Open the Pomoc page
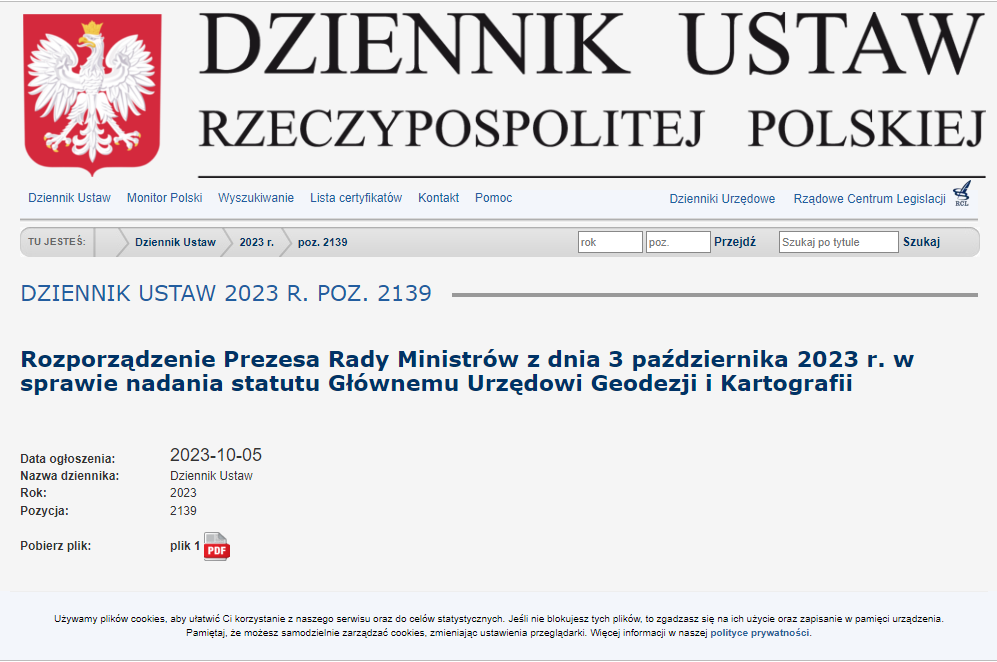The height and width of the screenshot is (662, 997). pyautogui.click(x=492, y=198)
